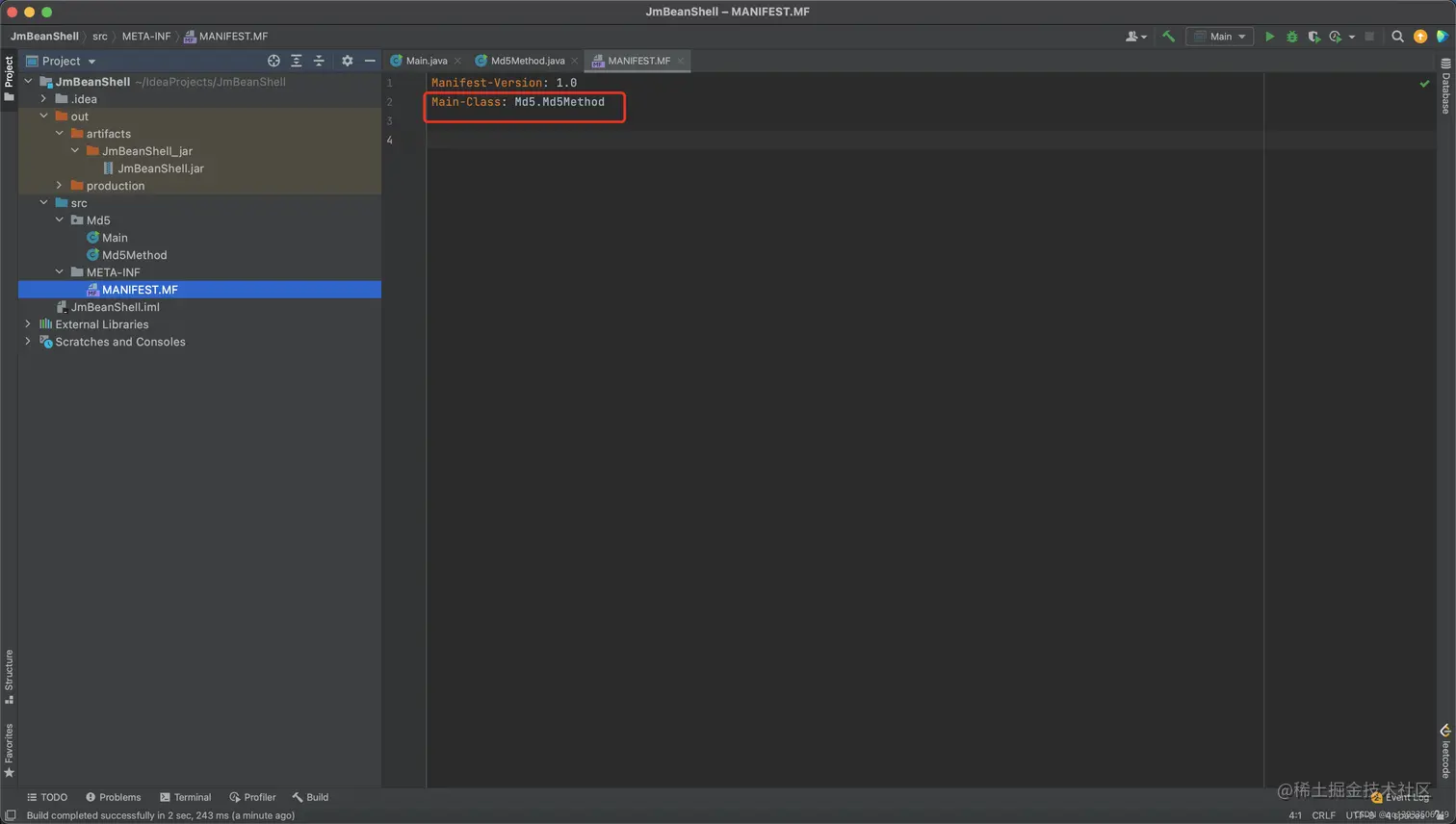This screenshot has height=824, width=1456.
Task: Collapse the META-INF folder arrow
Action: coord(59,272)
